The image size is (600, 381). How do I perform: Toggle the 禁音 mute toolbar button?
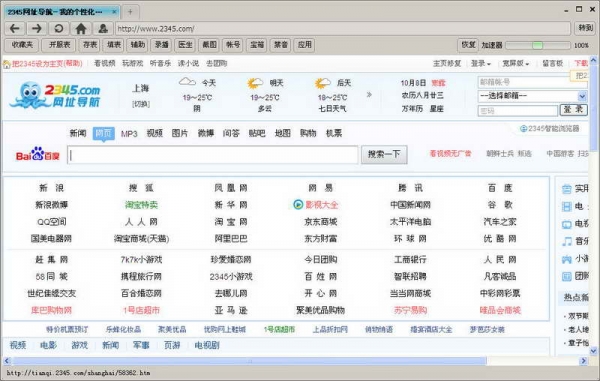click(x=280, y=45)
